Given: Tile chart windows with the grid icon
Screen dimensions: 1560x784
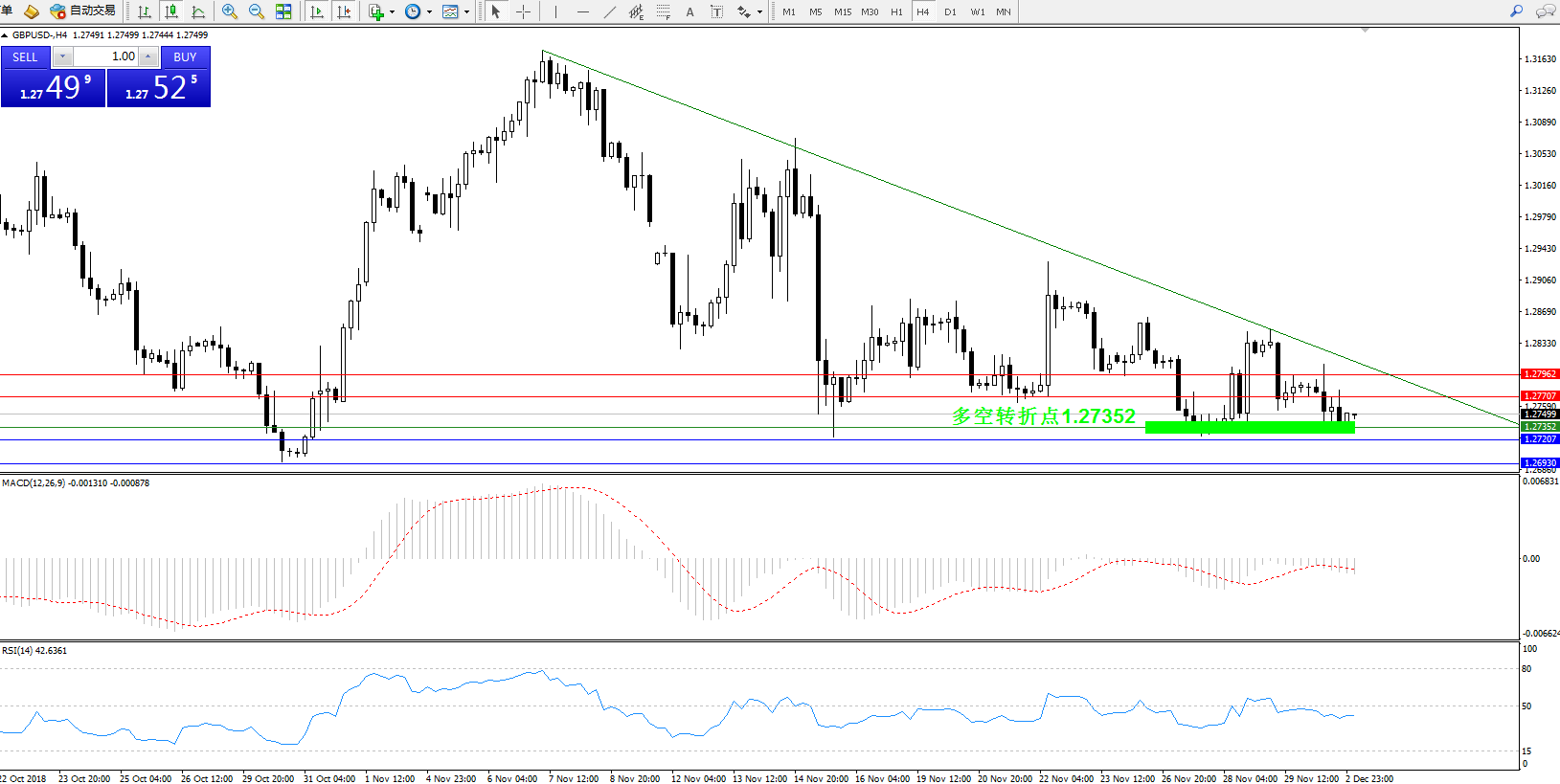Looking at the screenshot, I should coord(283,11).
